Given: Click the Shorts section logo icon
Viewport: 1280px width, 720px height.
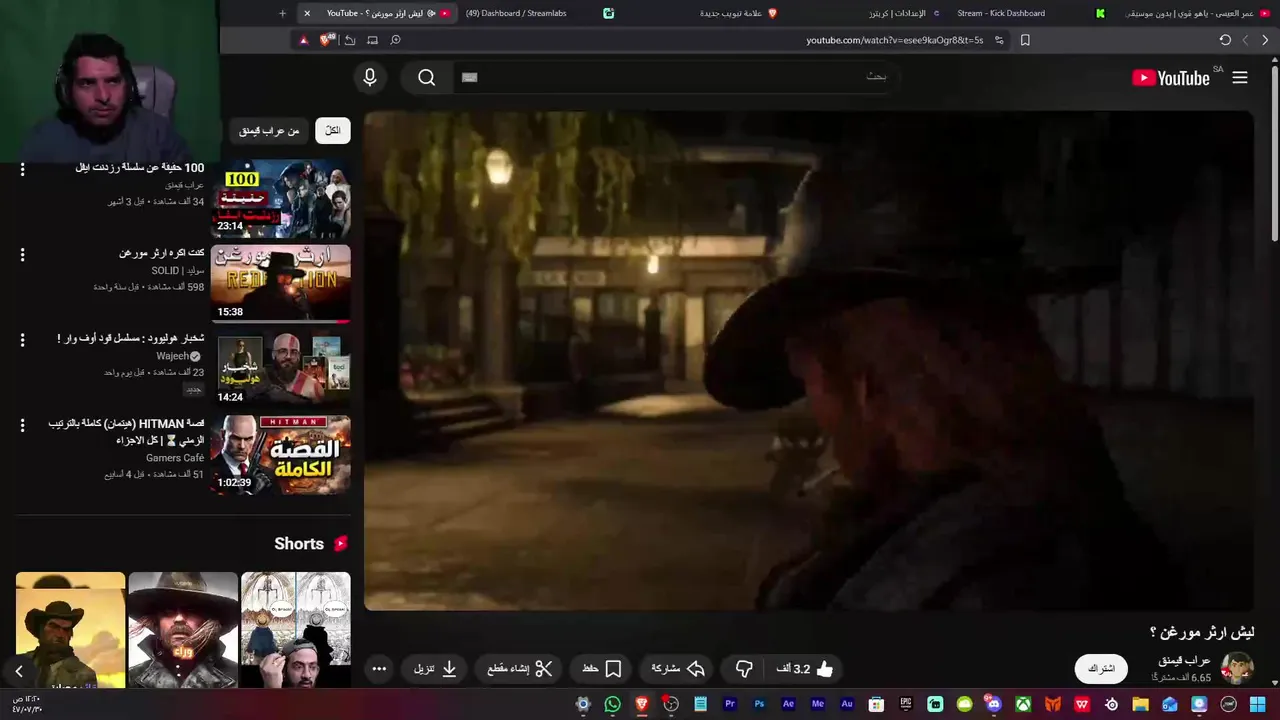Looking at the screenshot, I should 341,544.
